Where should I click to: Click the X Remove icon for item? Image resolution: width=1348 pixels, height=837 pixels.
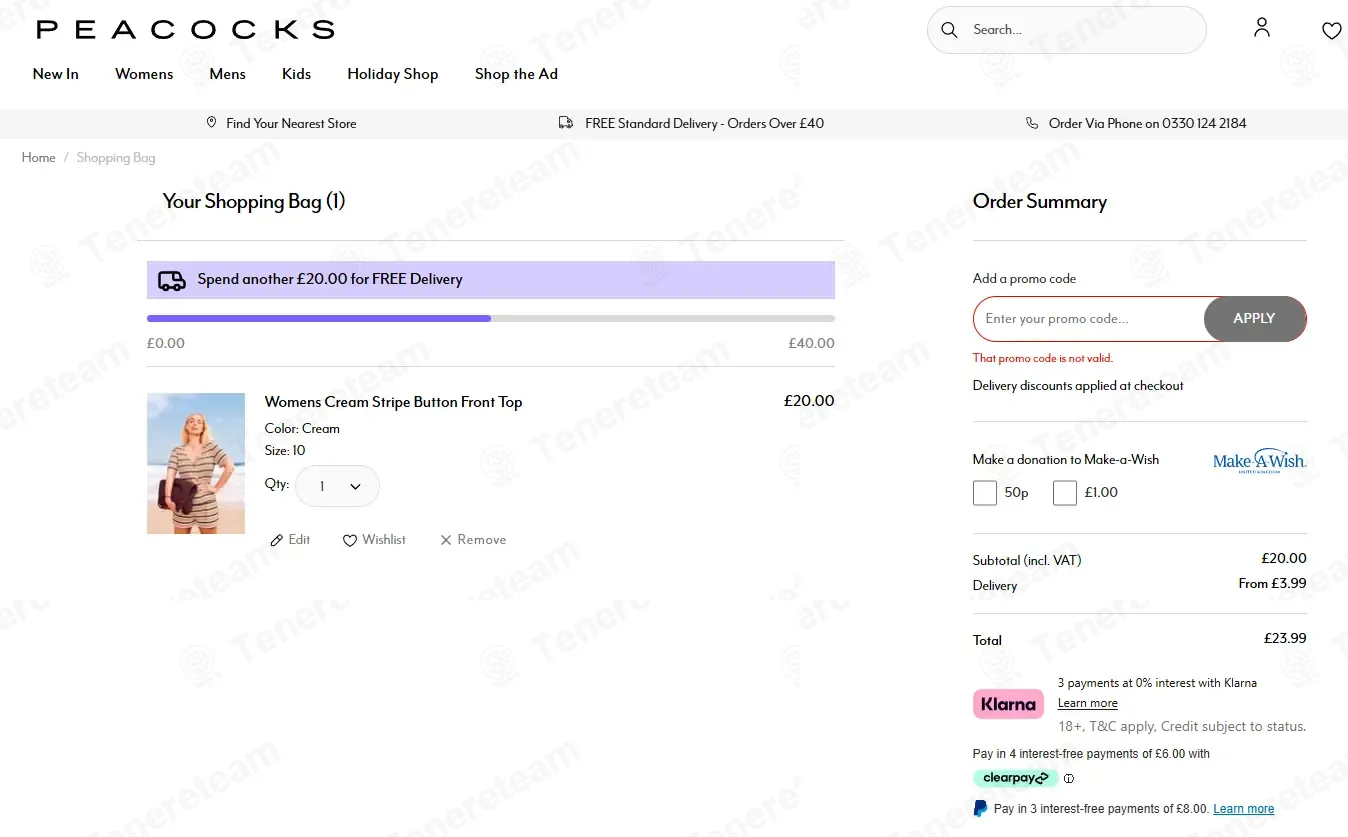coord(446,540)
